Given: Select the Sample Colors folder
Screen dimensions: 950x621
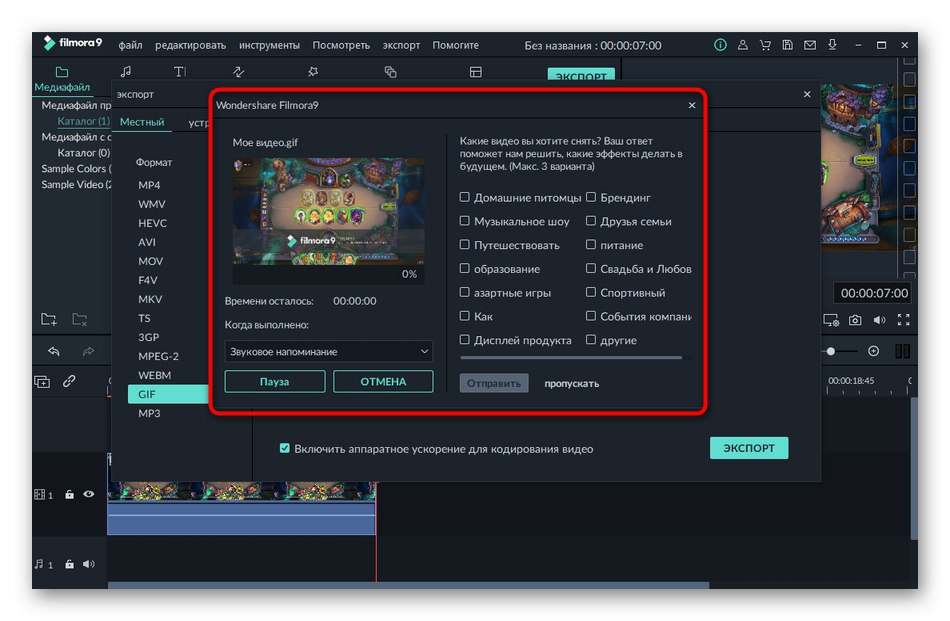Looking at the screenshot, I should [x=74, y=168].
